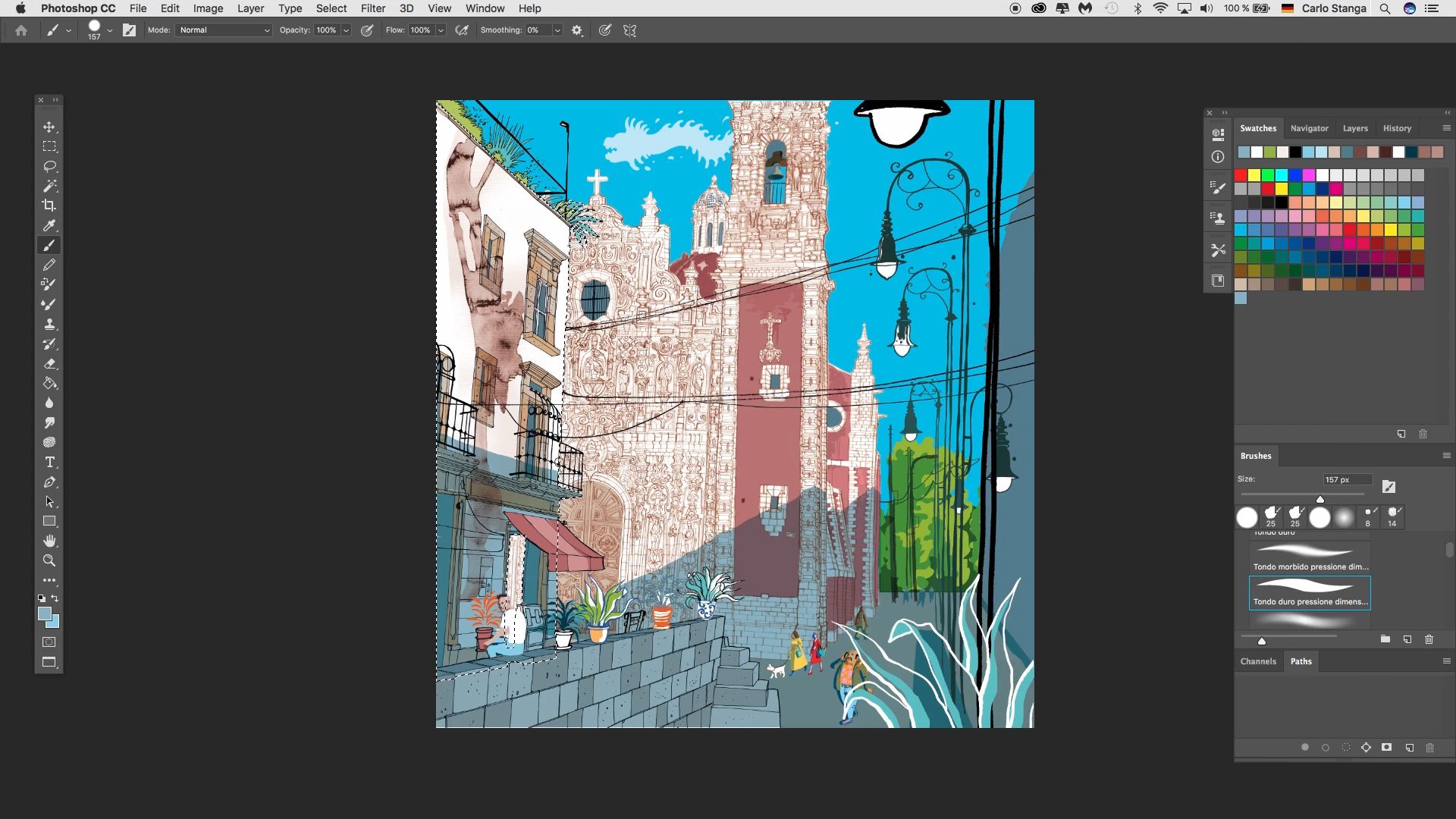1456x819 pixels.
Task: Select the Lasso tool
Action: click(49, 166)
